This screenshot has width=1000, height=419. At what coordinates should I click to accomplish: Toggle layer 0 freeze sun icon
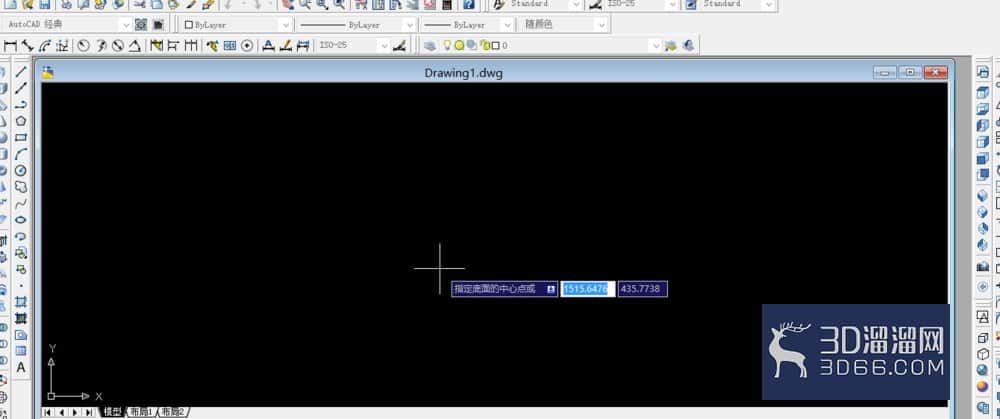pyautogui.click(x=459, y=45)
